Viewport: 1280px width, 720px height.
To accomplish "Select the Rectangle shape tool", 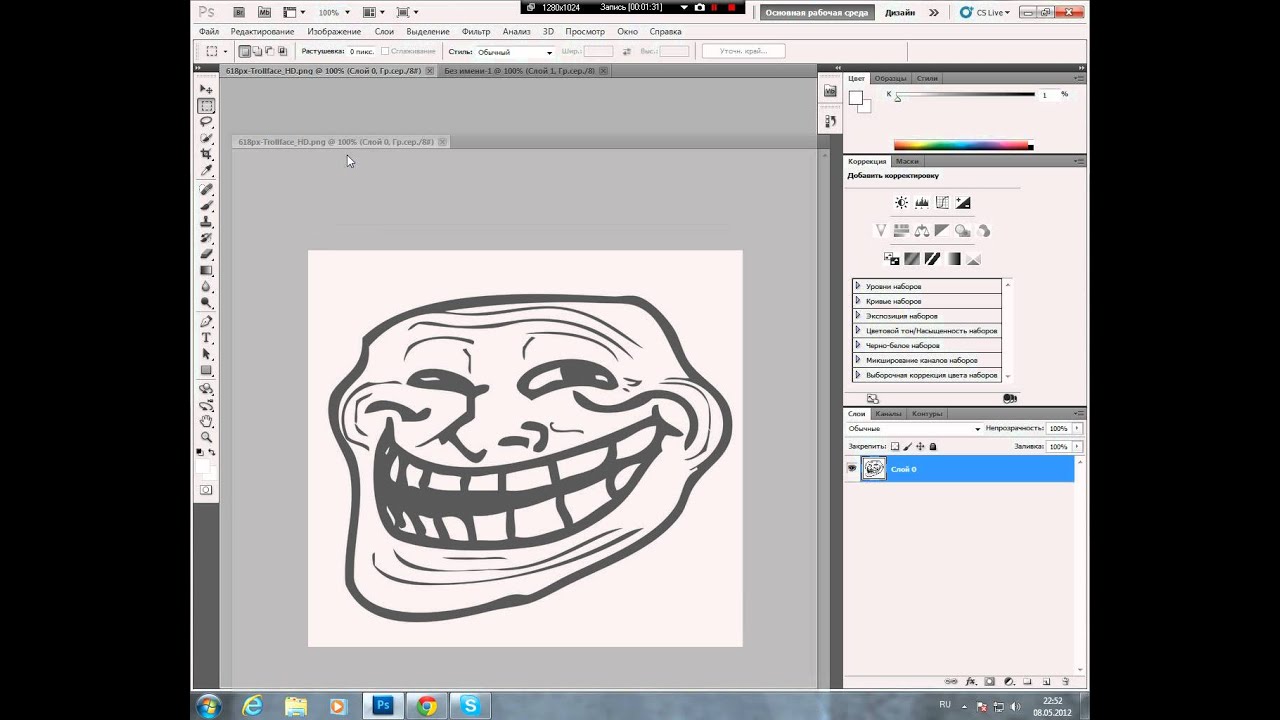I will [x=206, y=370].
